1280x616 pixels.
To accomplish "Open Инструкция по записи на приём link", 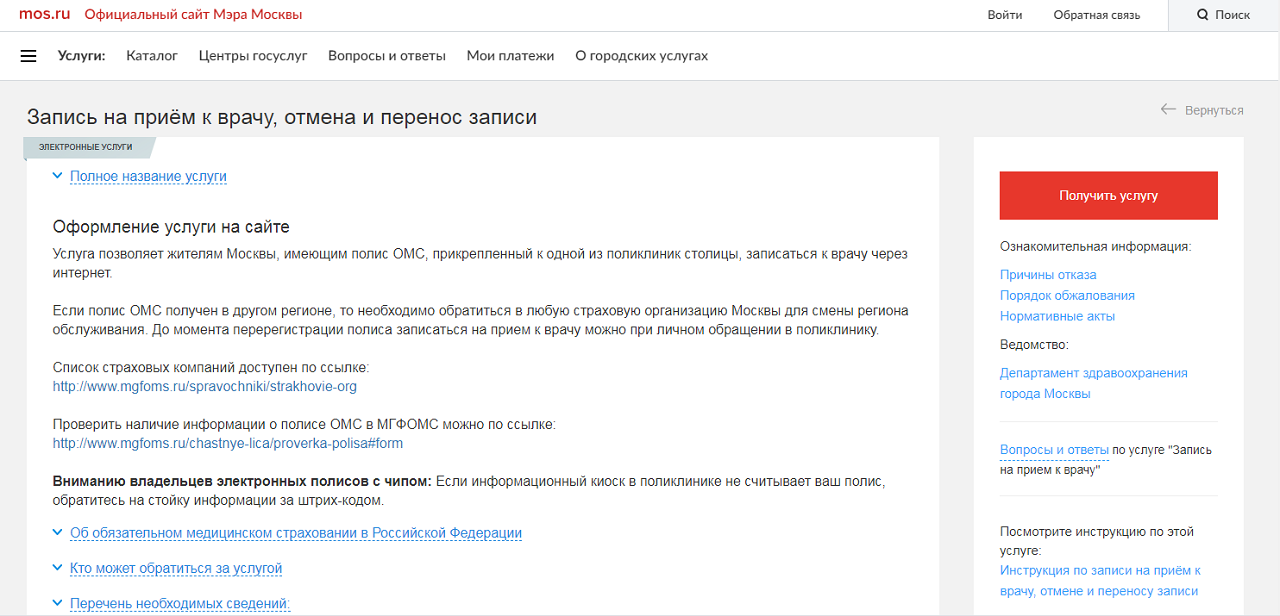I will (1100, 581).
